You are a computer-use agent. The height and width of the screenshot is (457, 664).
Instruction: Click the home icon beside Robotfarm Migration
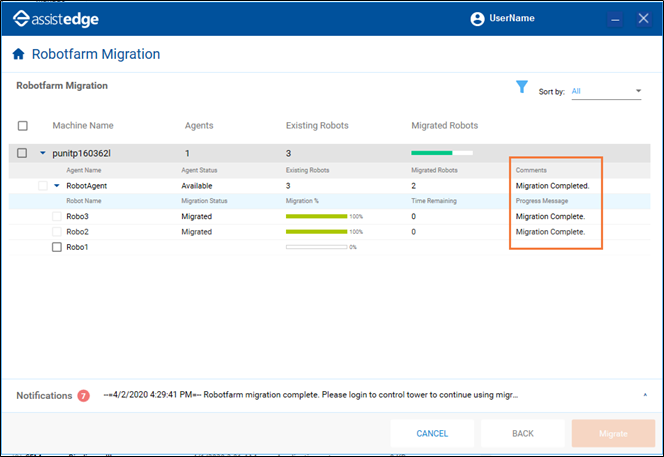[18, 54]
